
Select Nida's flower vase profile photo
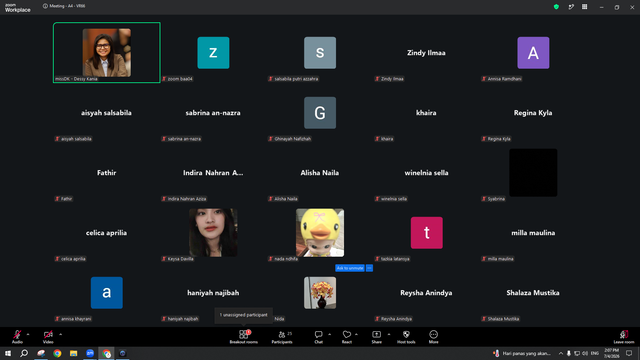pyautogui.click(x=320, y=293)
